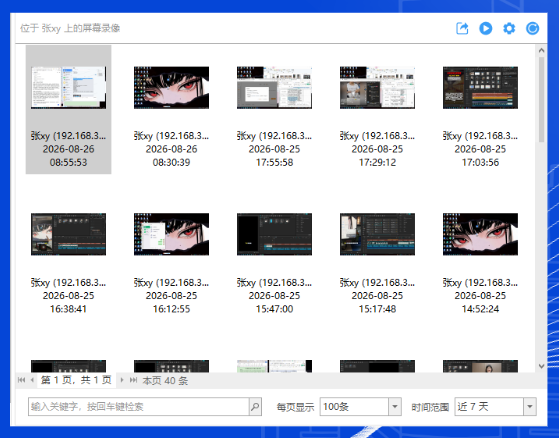This screenshot has width=559, height=438.
Task: Select recording thumbnail 2026-08-25 17:55:58
Action: [x=275, y=88]
